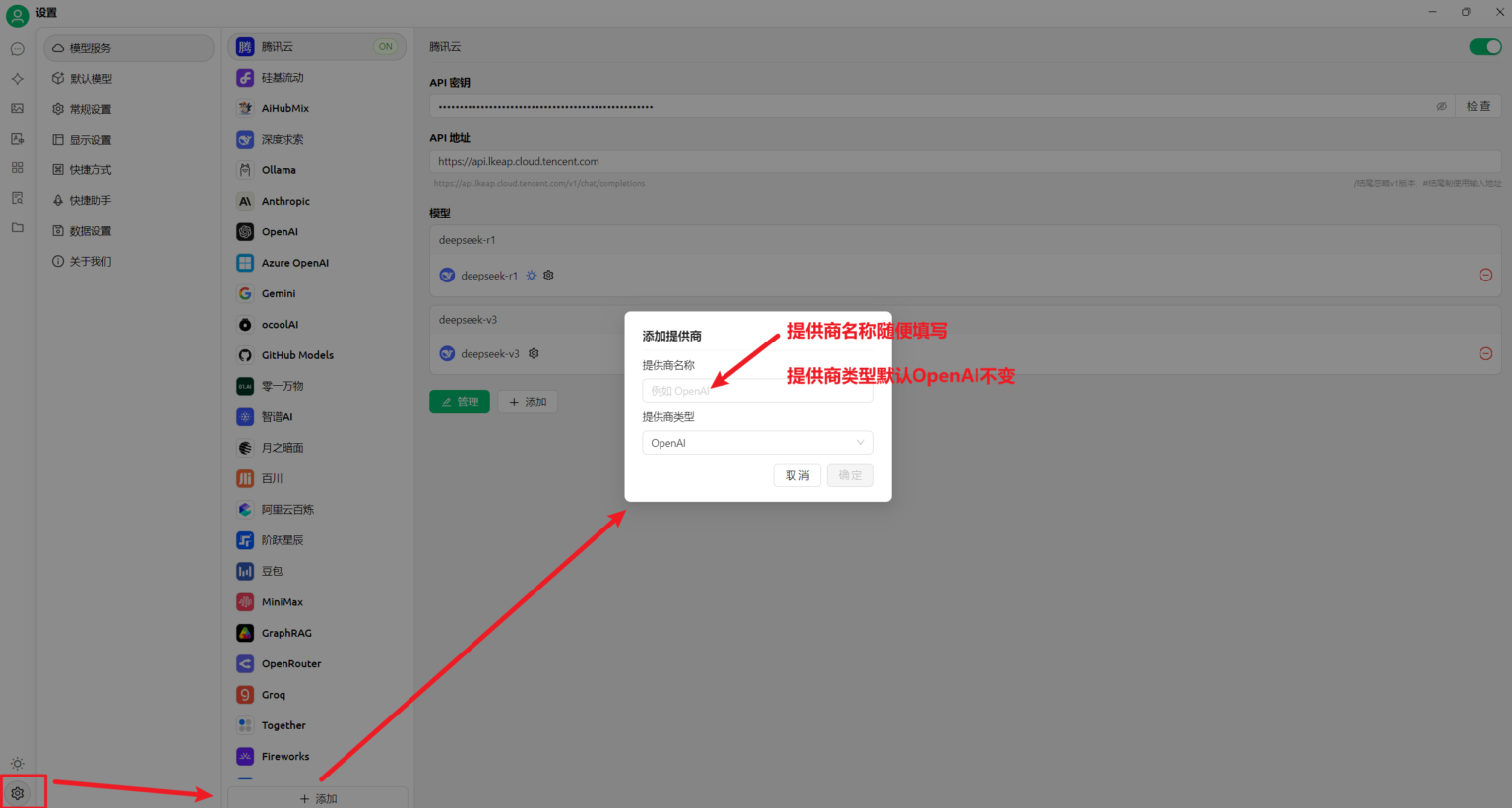Select the 智谱AI provider

click(317, 417)
